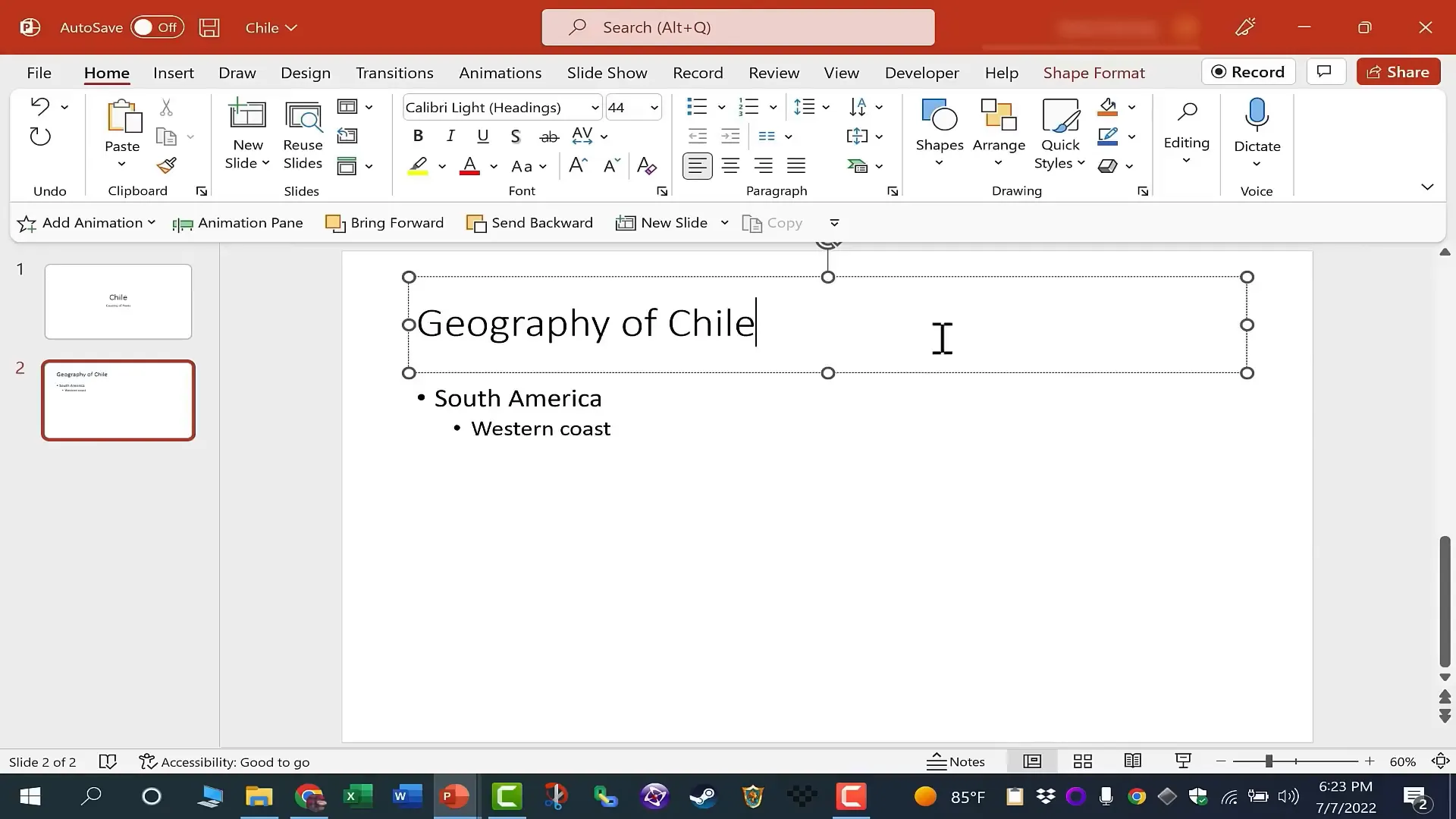The height and width of the screenshot is (819, 1456).
Task: Click the Record button
Action: (x=1248, y=72)
